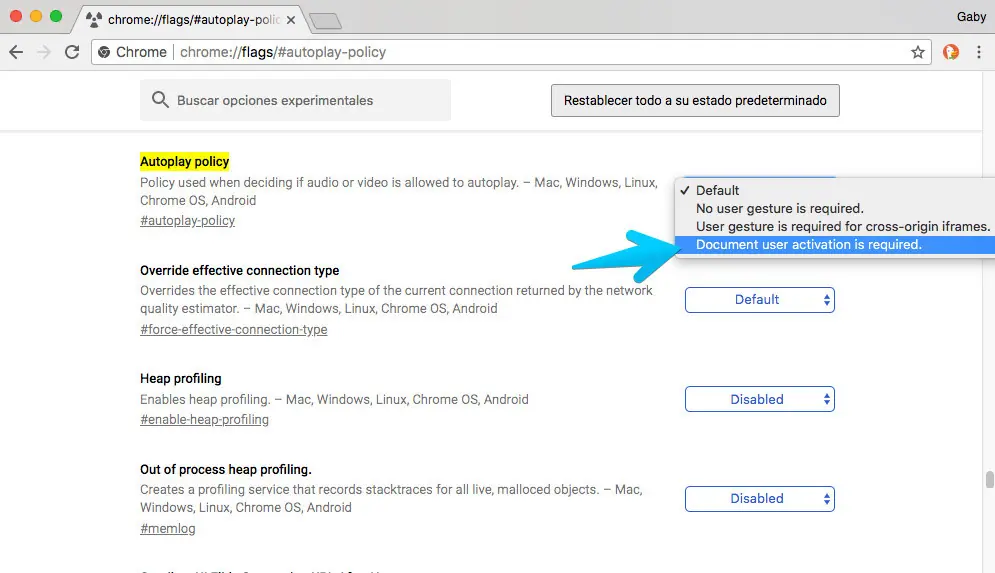Focus the Buscar opciones experimentales field
Image resolution: width=995 pixels, height=573 pixels.
click(x=296, y=100)
